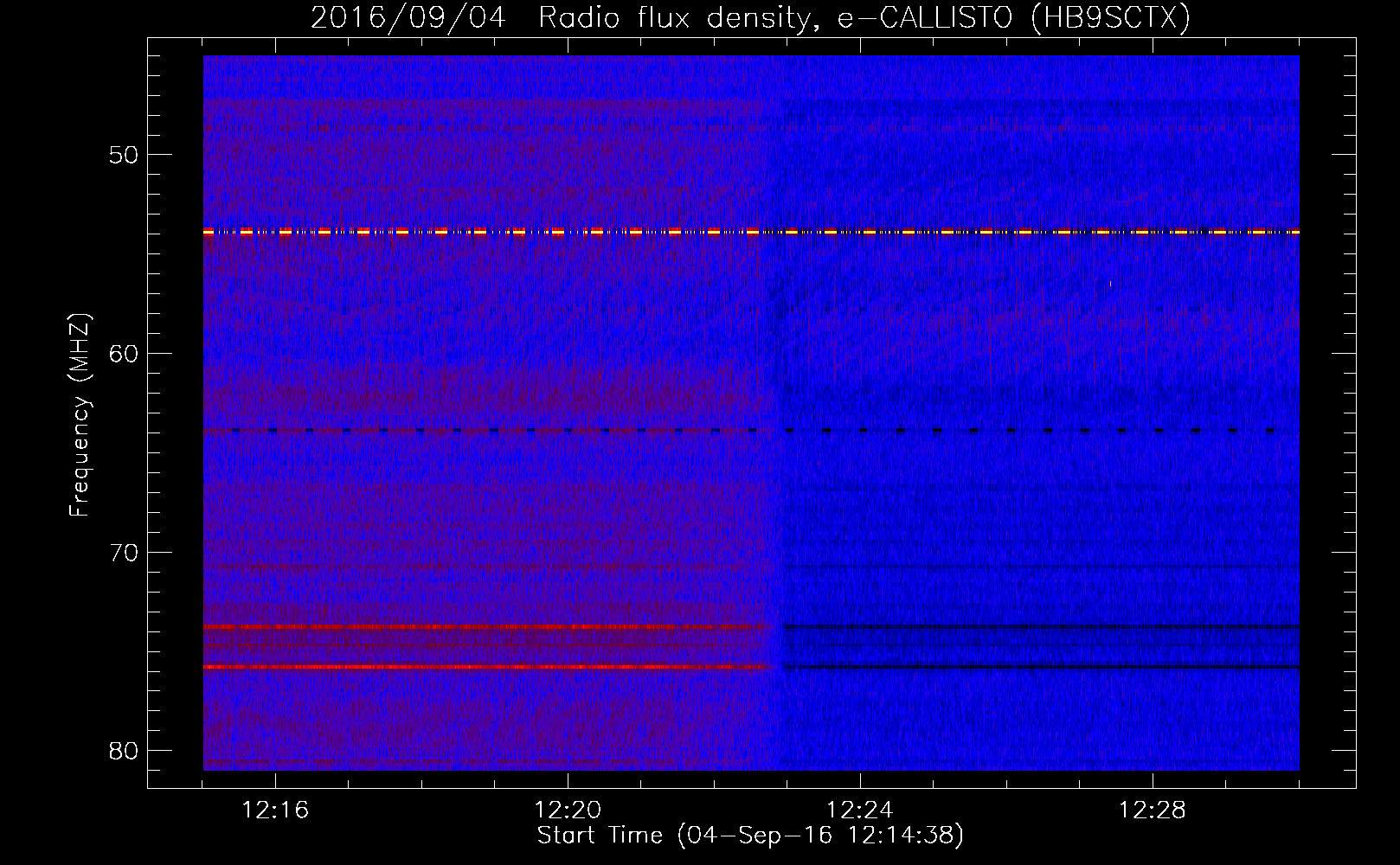Click the dashed dark line at 64 MHz

click(x=751, y=430)
